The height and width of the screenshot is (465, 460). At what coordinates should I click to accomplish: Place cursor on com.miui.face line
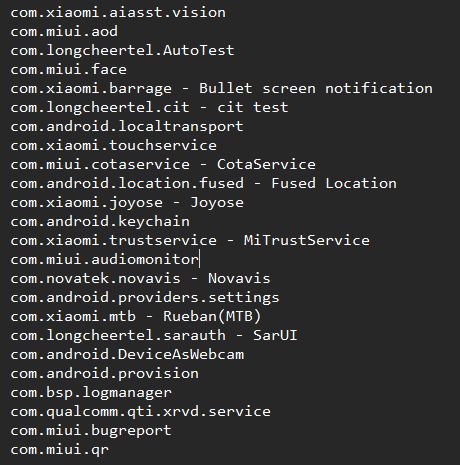click(68, 70)
